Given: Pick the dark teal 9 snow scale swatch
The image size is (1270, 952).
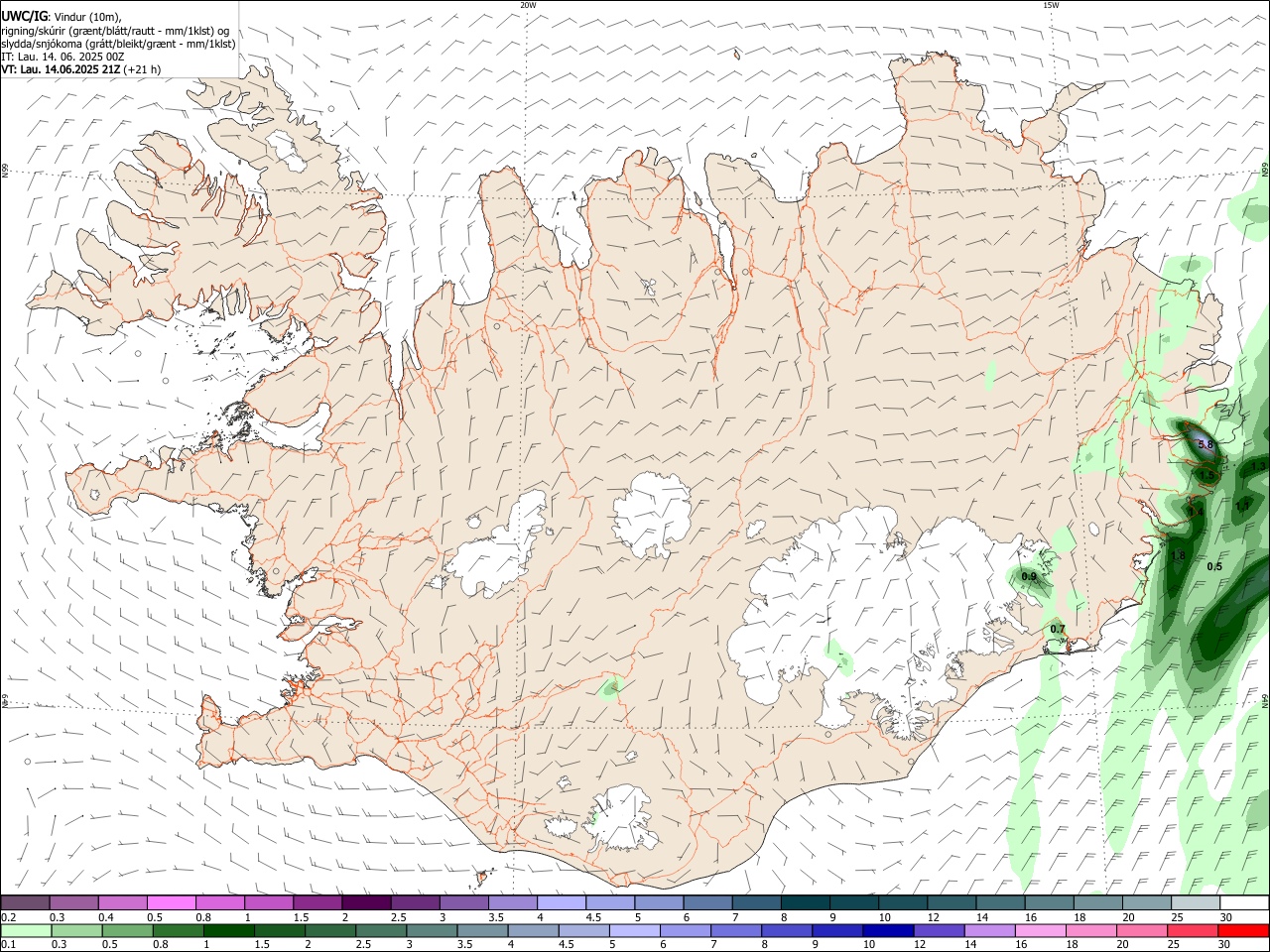Looking at the screenshot, I should coord(853,902).
